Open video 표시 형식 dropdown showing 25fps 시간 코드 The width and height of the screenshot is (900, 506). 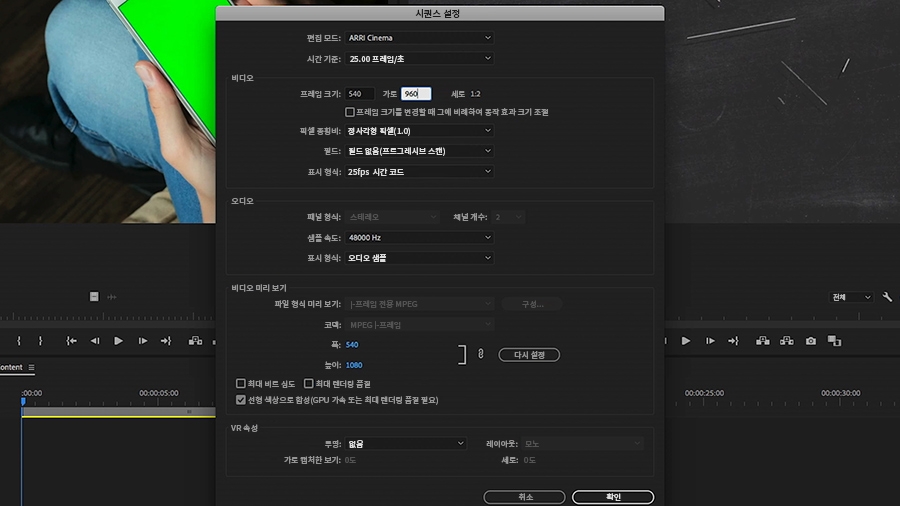(419, 172)
